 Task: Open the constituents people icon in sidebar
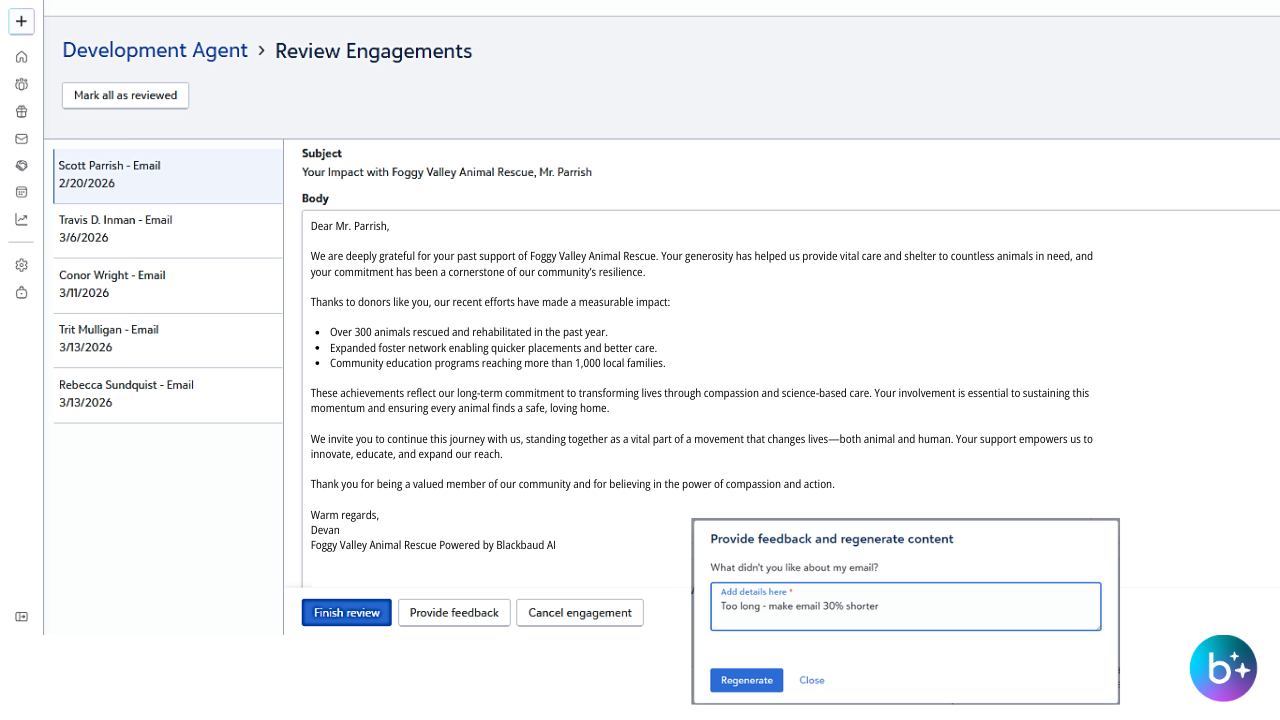(21, 84)
